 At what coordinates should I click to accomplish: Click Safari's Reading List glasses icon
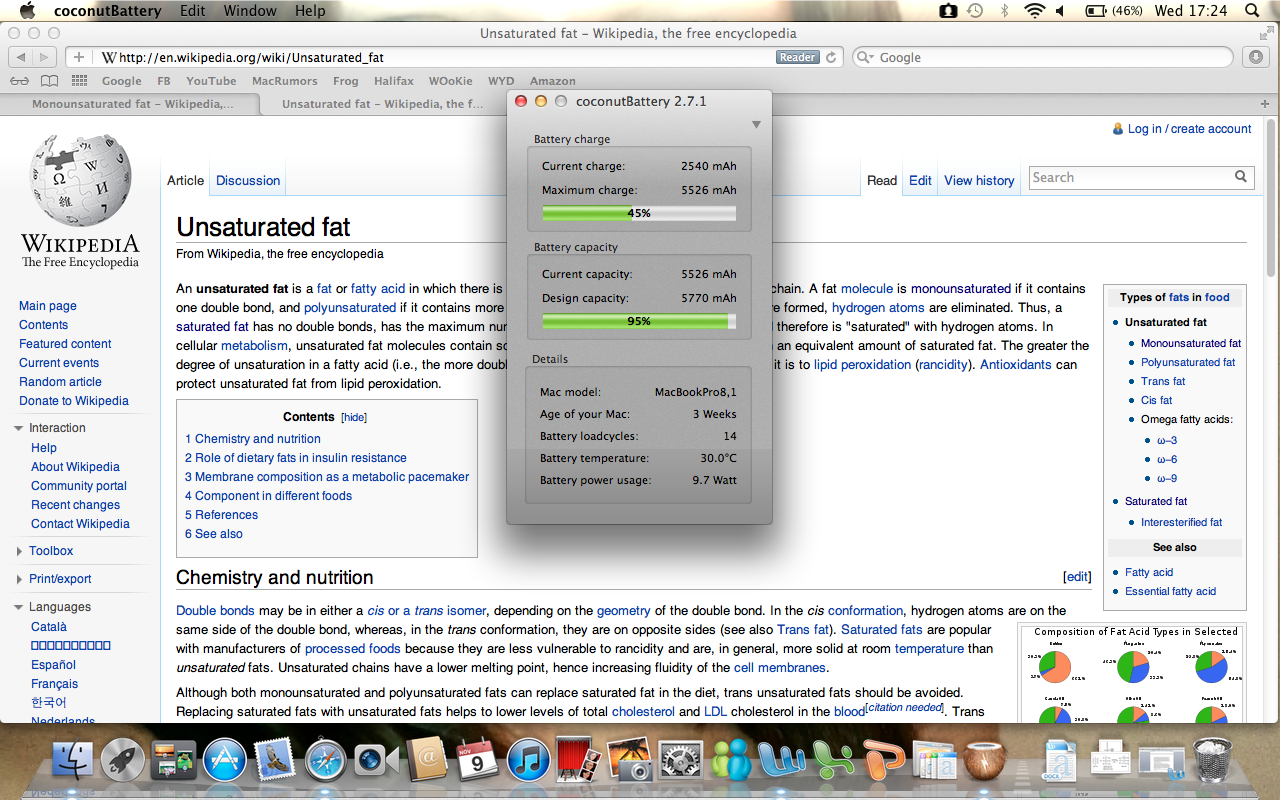(19, 81)
